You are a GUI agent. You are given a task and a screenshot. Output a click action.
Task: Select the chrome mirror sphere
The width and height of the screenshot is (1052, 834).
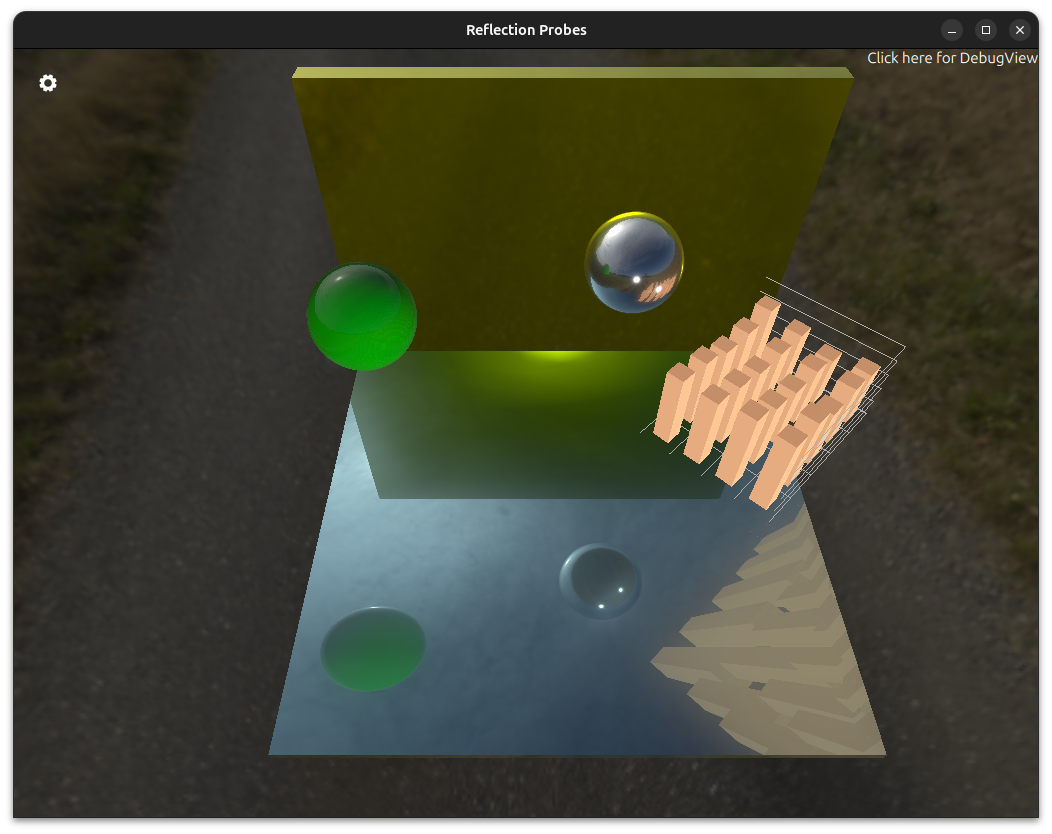634,263
